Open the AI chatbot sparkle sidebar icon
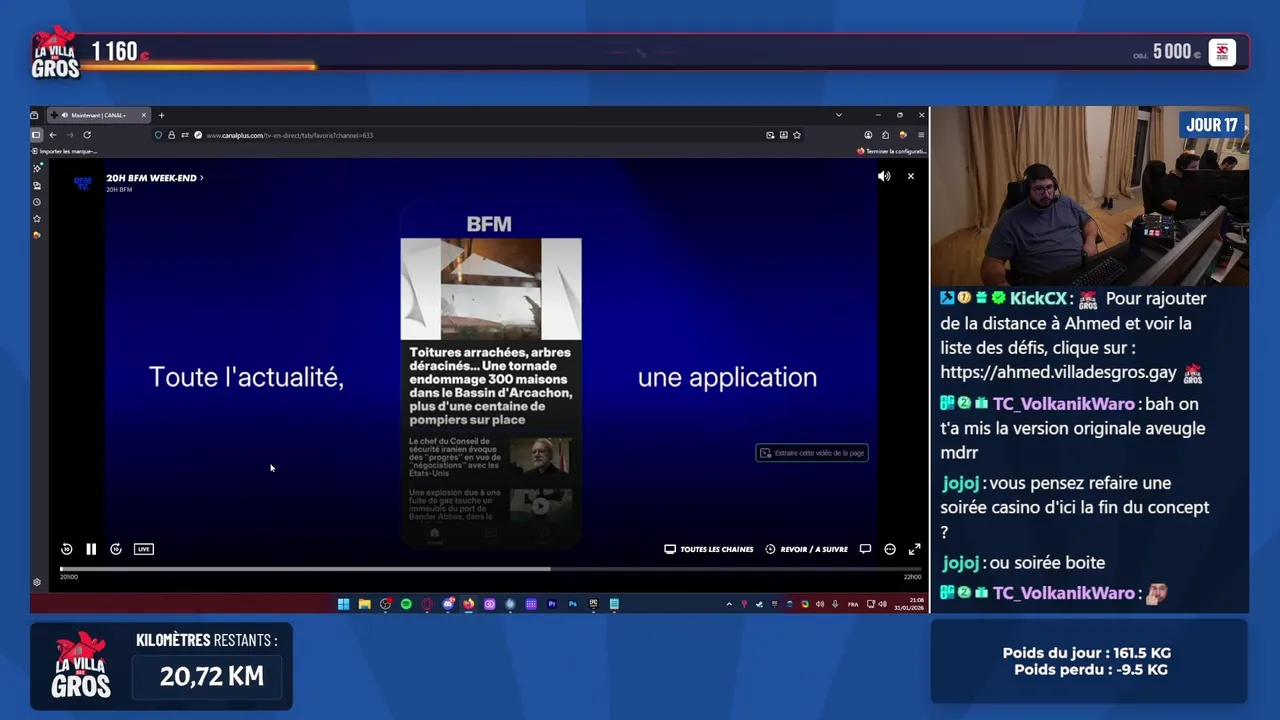 click(37, 168)
